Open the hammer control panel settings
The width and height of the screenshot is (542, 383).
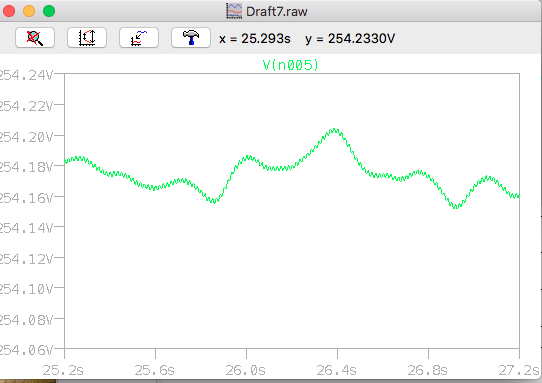pyautogui.click(x=191, y=38)
